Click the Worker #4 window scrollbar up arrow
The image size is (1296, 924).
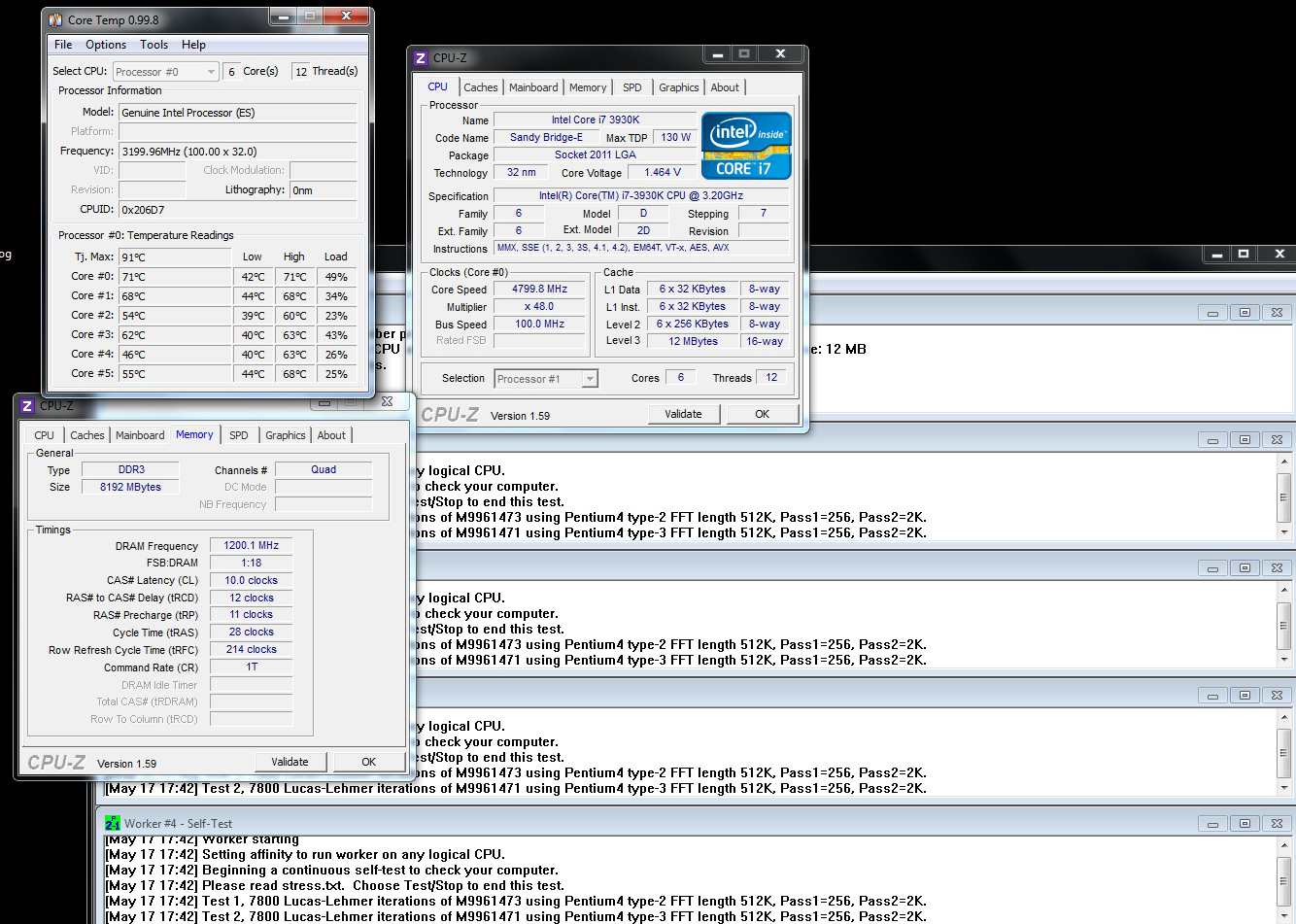pyautogui.click(x=1284, y=846)
